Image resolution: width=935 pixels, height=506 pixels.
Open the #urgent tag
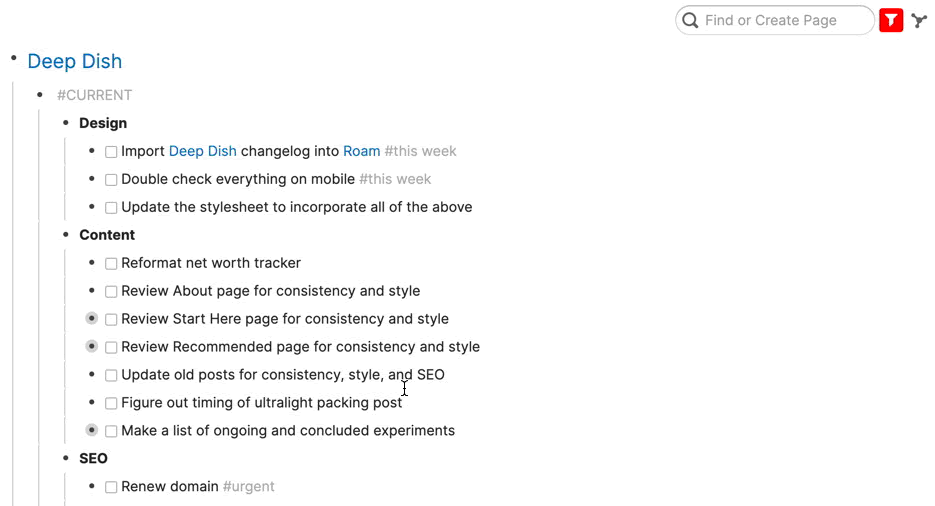pyautogui.click(x=248, y=487)
